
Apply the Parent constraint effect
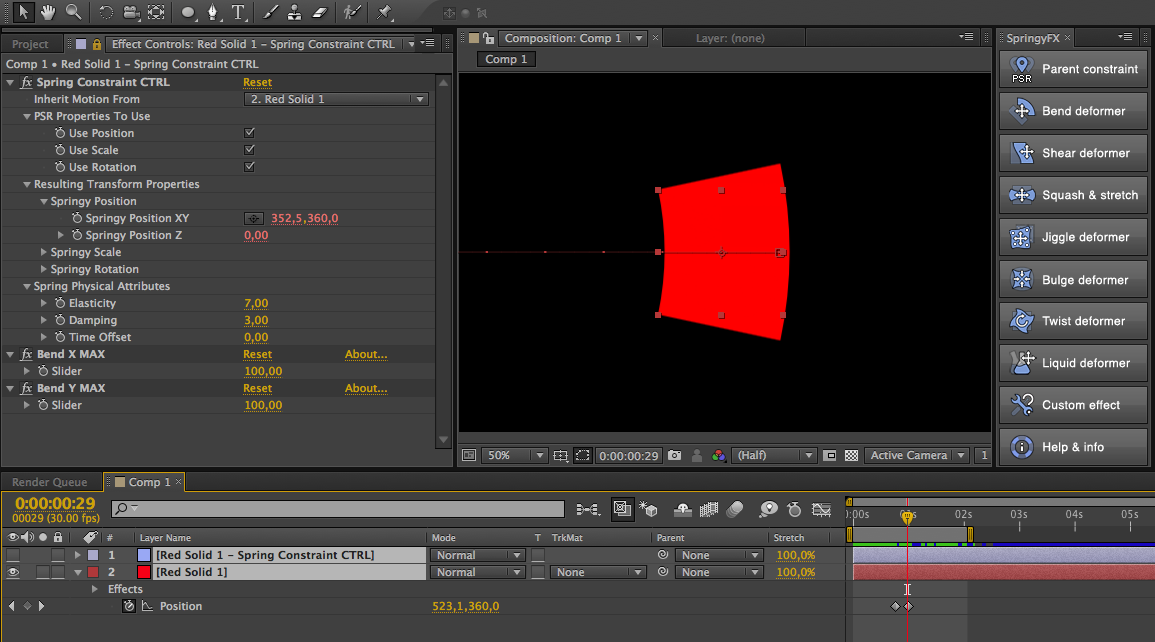(1073, 69)
